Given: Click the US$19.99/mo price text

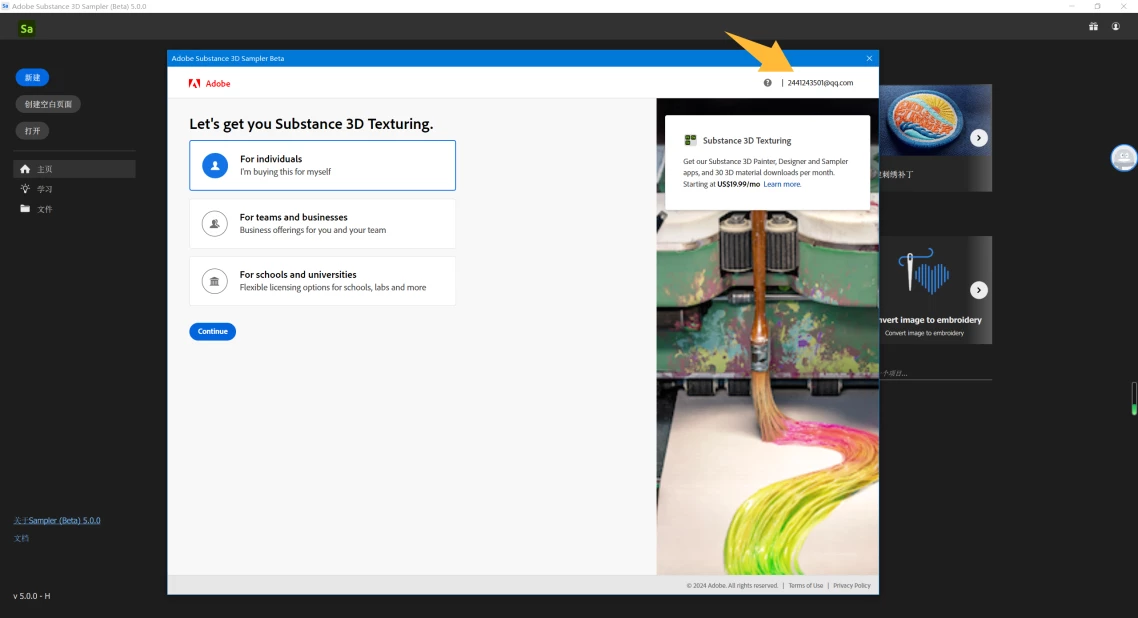Looking at the screenshot, I should (738, 184).
